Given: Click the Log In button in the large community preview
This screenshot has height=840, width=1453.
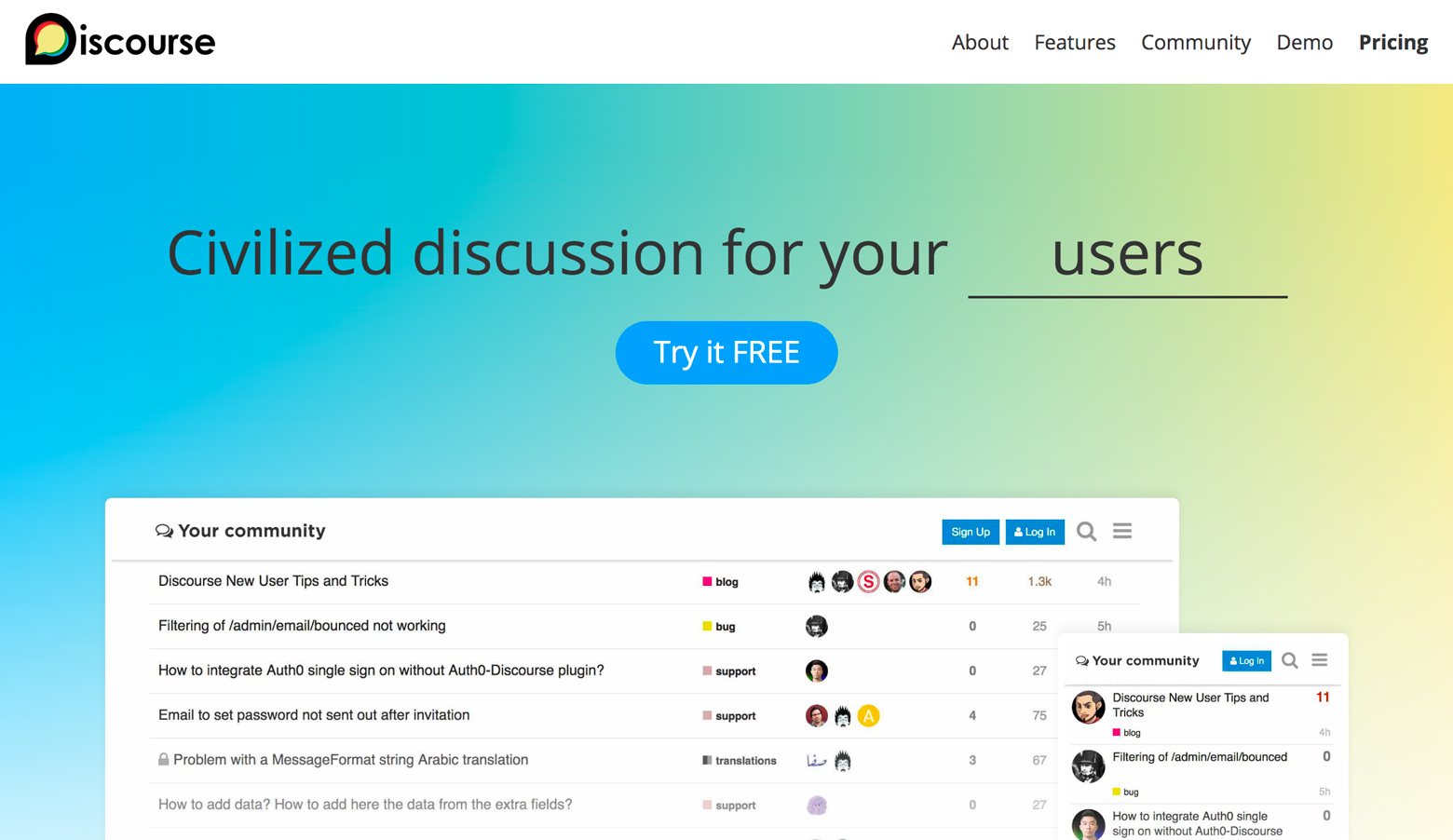Looking at the screenshot, I should pos(1035,532).
